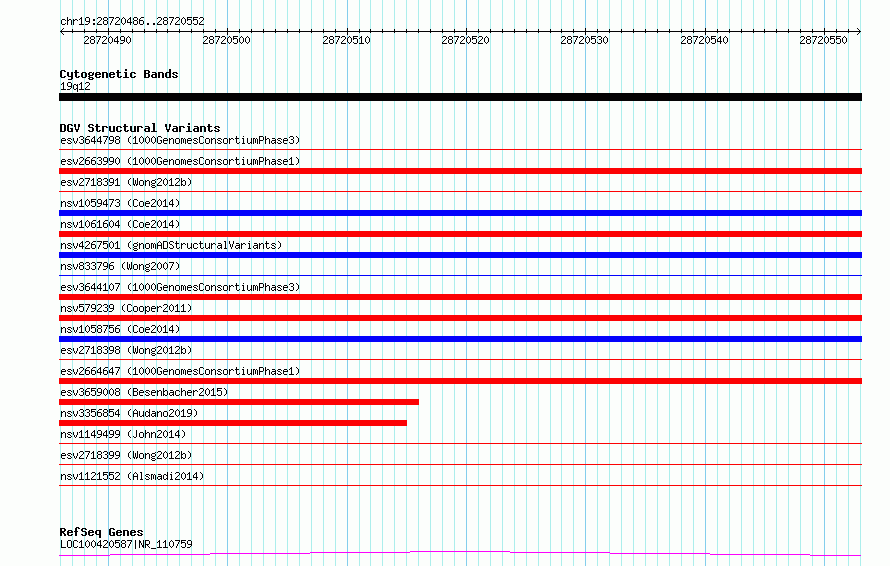Click ruler position 28720510

346,40
